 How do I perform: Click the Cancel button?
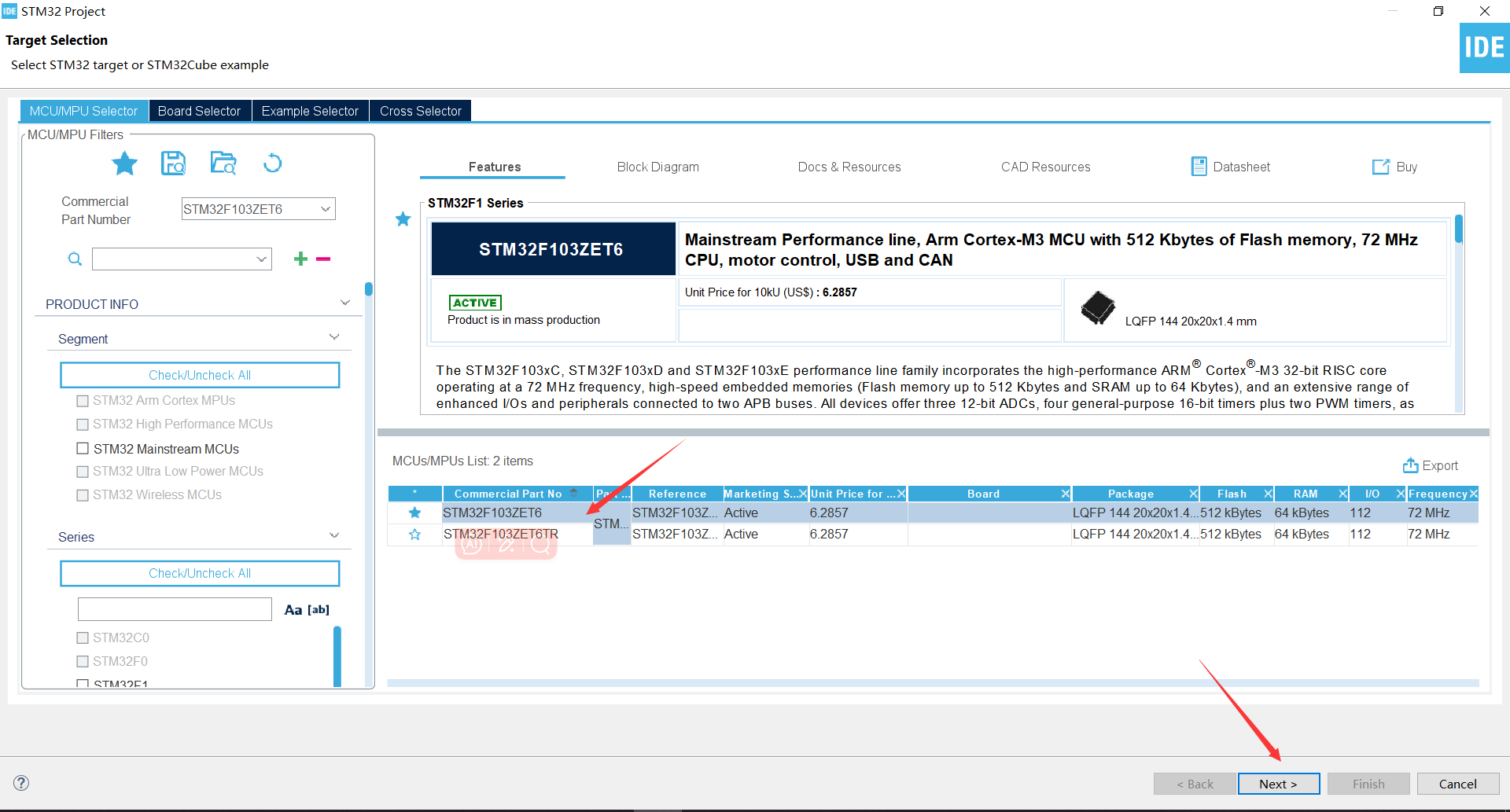(x=1457, y=784)
